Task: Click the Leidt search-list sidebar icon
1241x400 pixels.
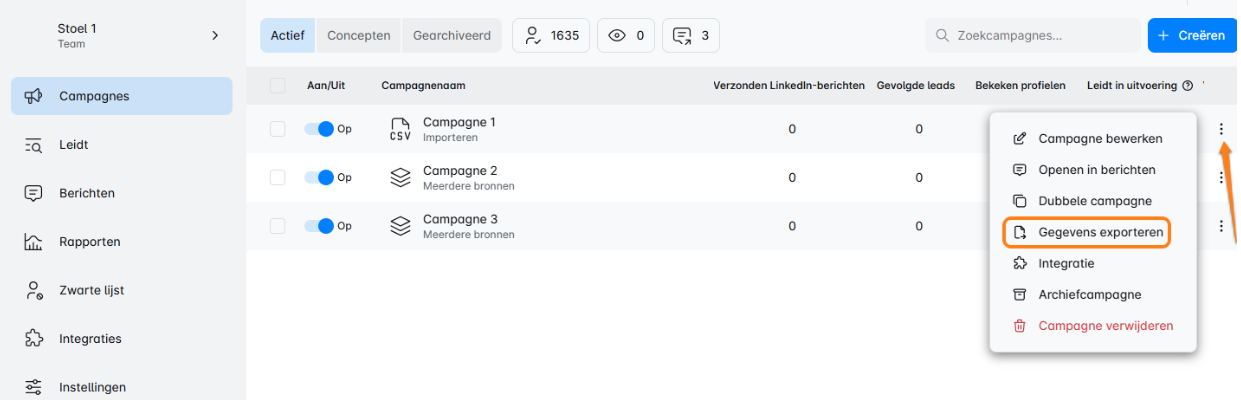Action: coord(33,145)
